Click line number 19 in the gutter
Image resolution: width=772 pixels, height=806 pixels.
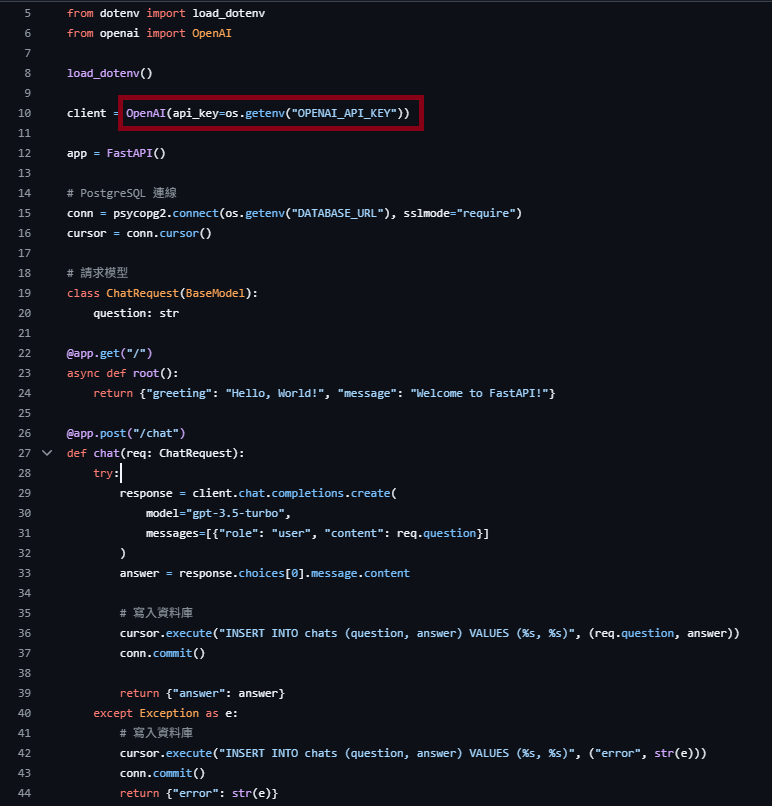point(24,293)
